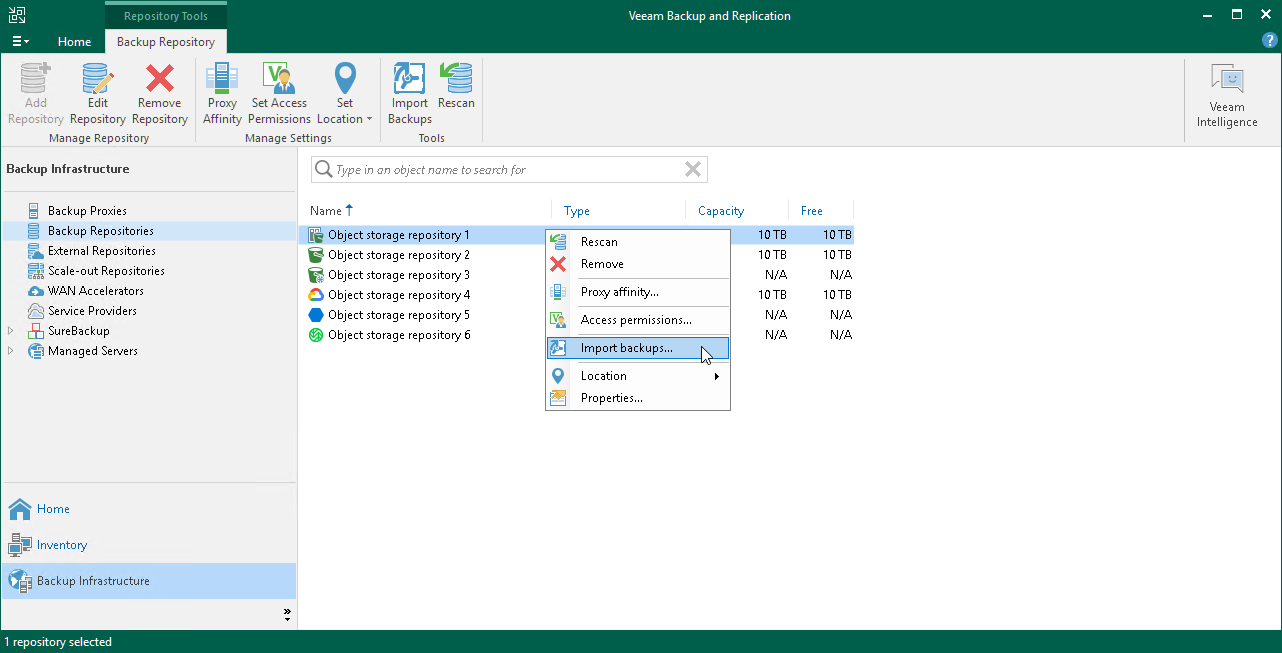Expand the SureBackup tree node
The height and width of the screenshot is (653, 1282).
(11, 331)
